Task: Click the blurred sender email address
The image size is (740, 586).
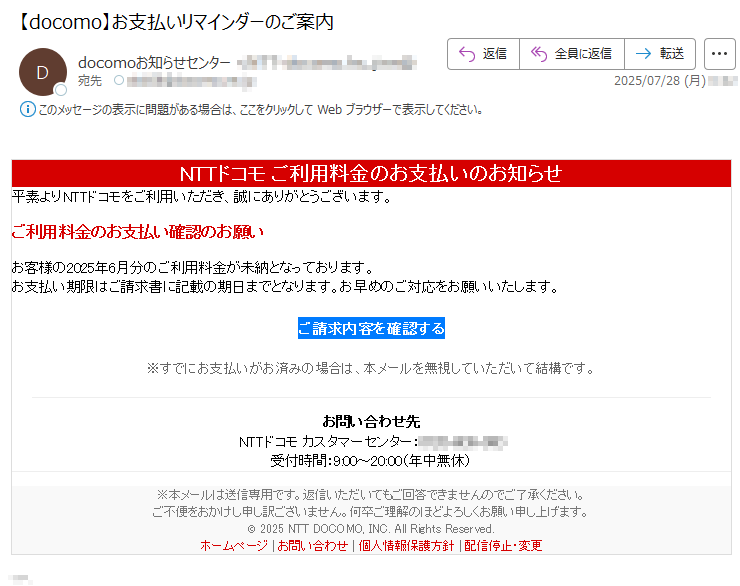Action: pyautogui.click(x=327, y=62)
